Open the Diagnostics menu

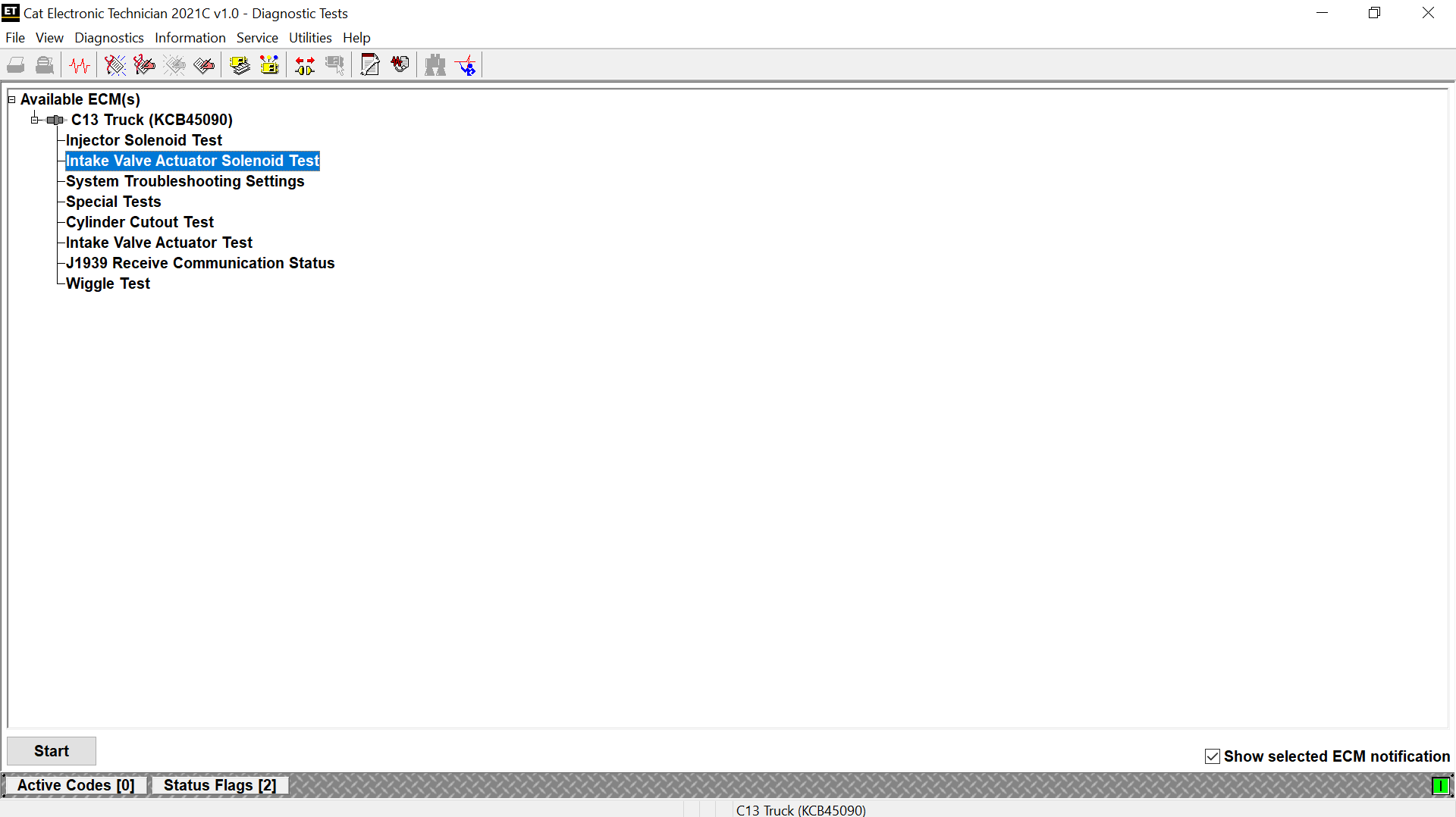pos(108,38)
